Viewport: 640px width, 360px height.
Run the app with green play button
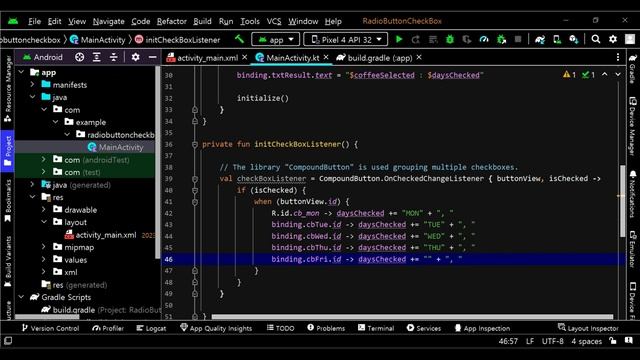point(399,39)
